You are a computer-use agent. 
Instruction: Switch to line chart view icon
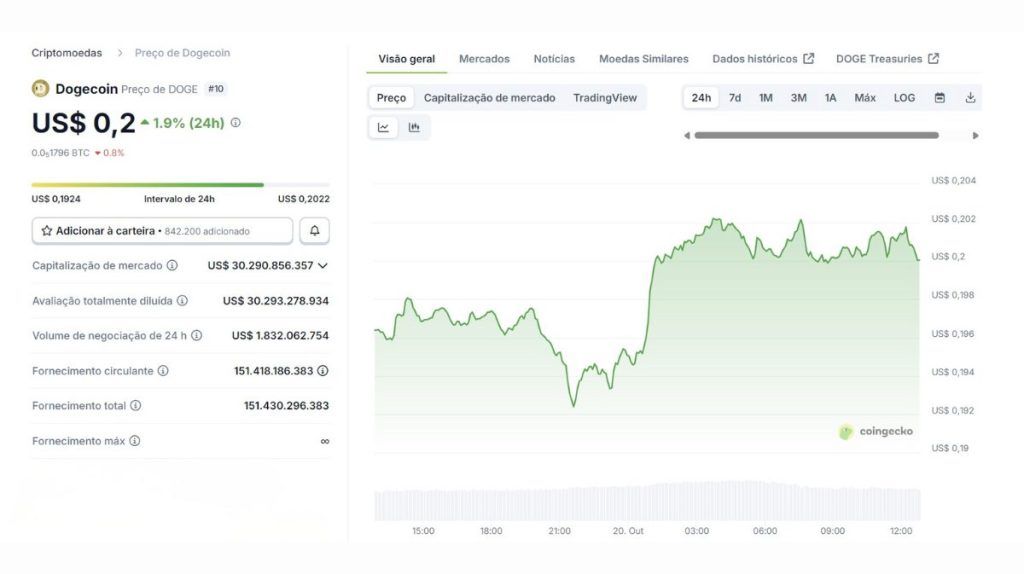tap(383, 127)
